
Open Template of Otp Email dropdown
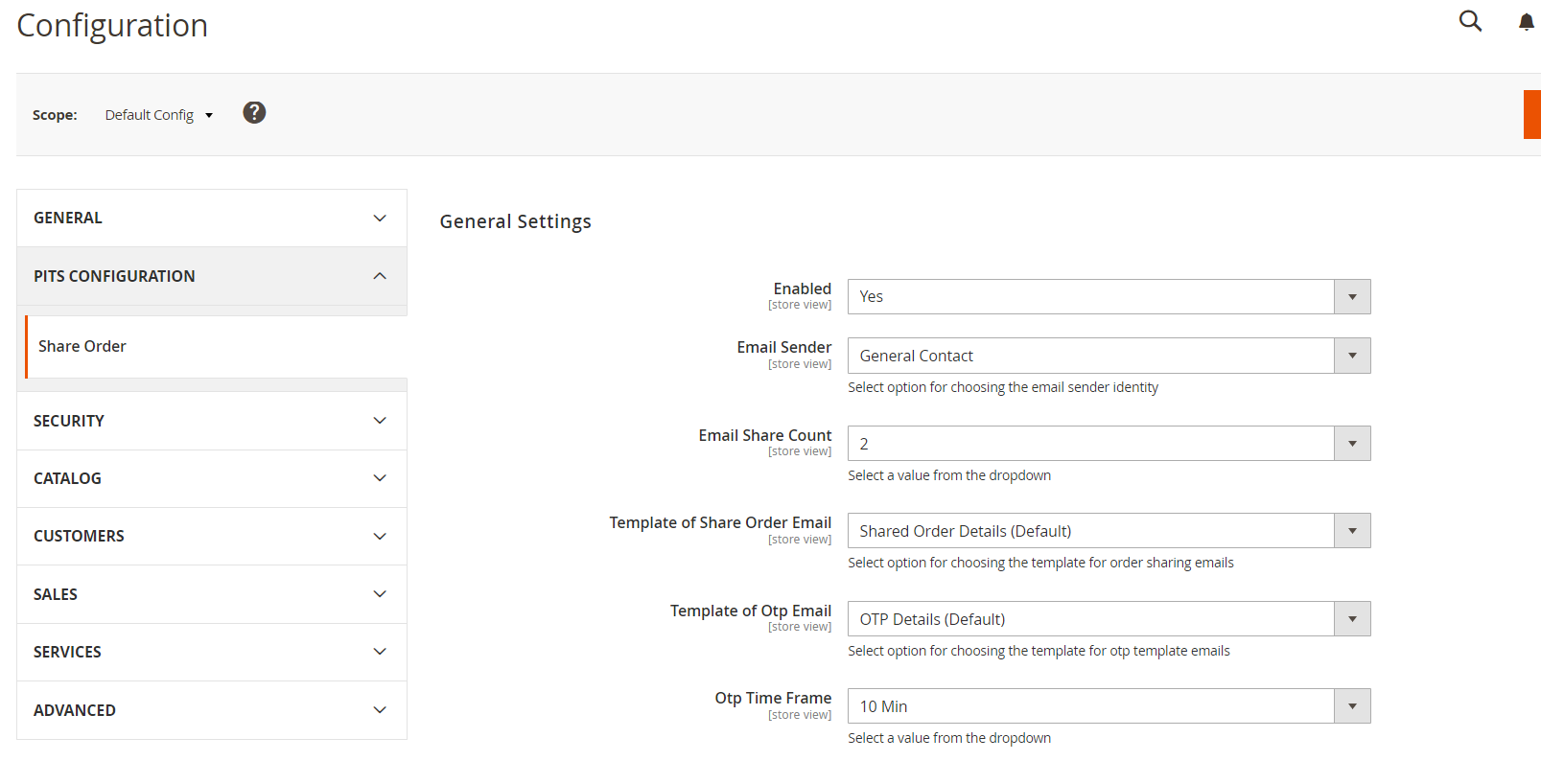tap(1109, 619)
